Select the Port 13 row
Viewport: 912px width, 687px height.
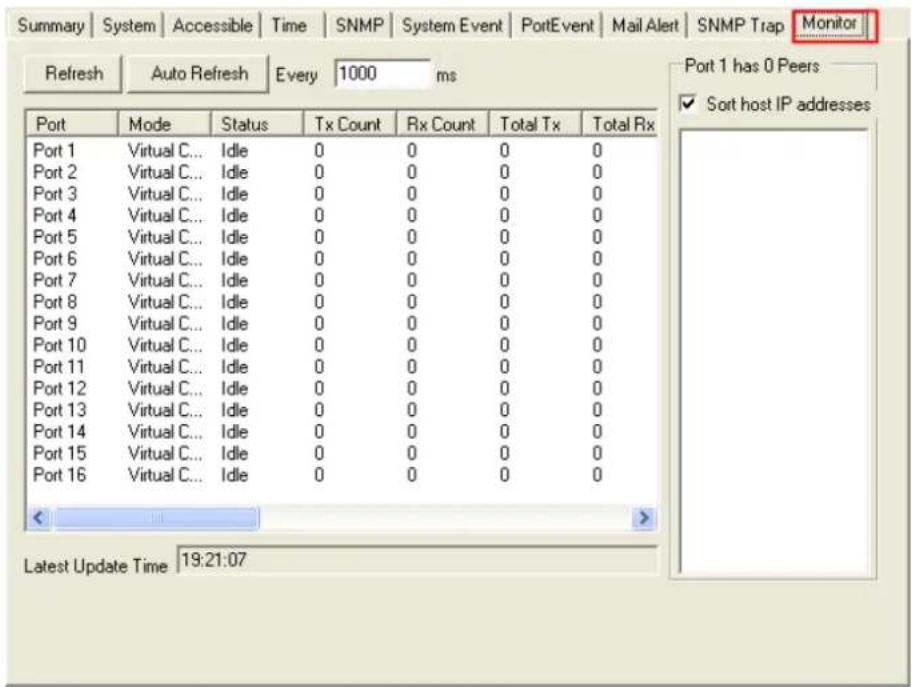pyautogui.click(x=342, y=410)
